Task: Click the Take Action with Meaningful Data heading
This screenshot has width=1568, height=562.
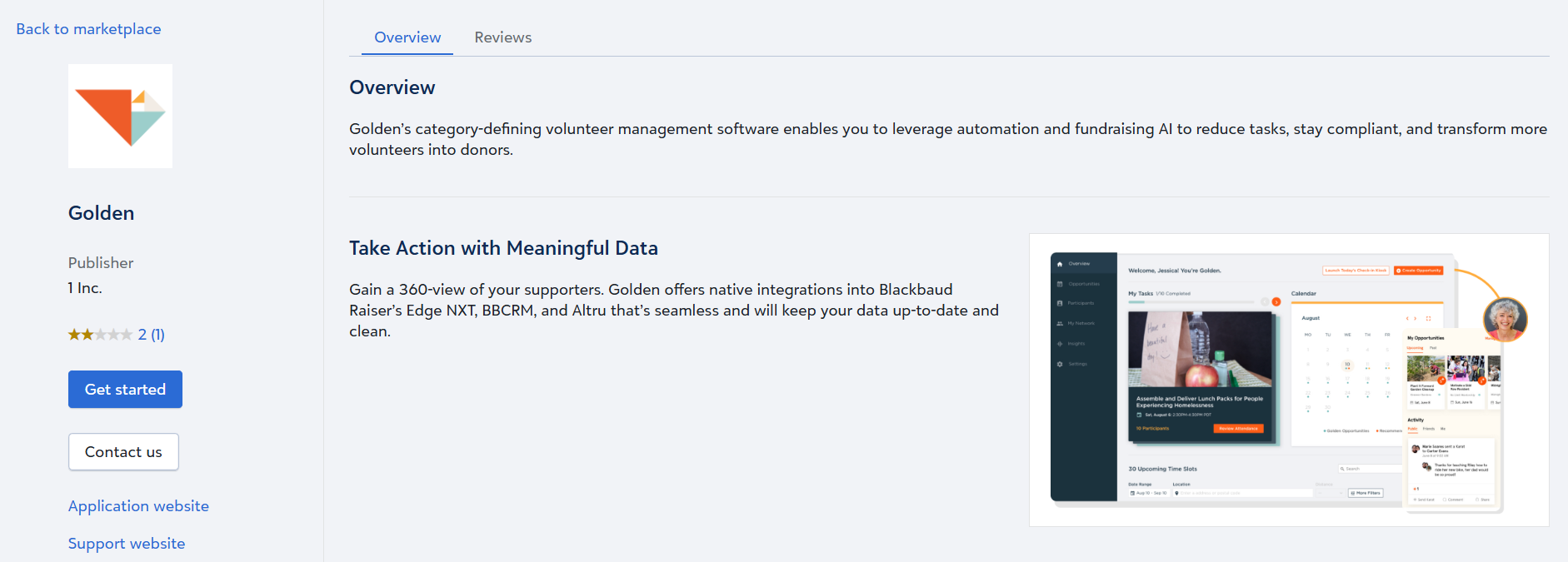Action: (503, 248)
